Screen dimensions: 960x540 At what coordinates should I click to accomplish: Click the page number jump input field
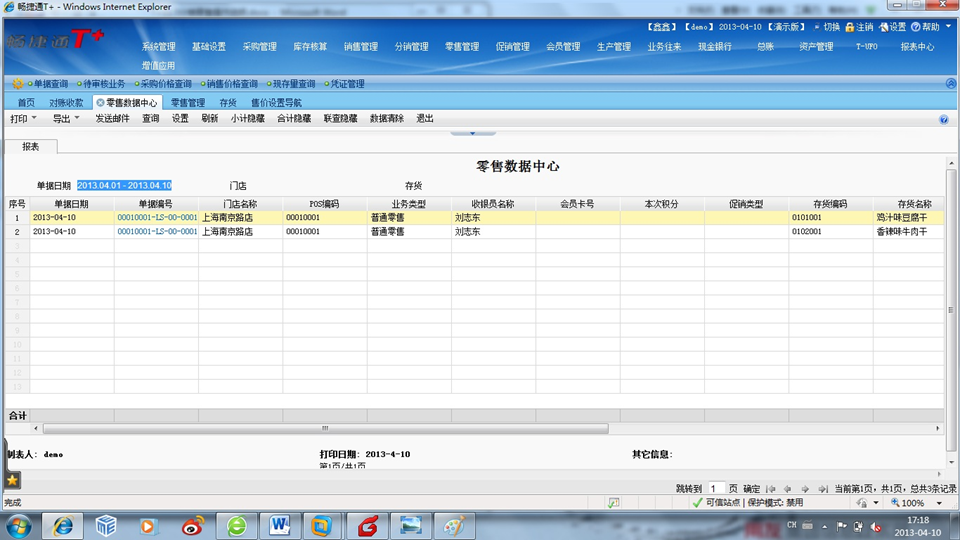(x=715, y=489)
